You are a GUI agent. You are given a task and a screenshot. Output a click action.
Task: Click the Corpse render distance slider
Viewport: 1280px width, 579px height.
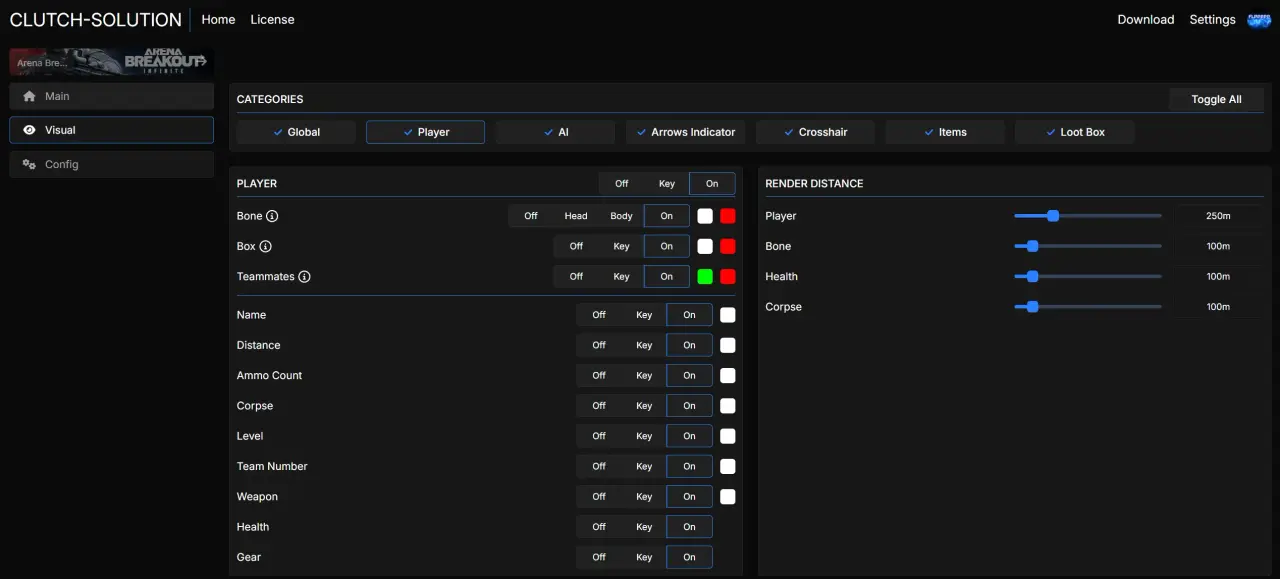point(1088,307)
